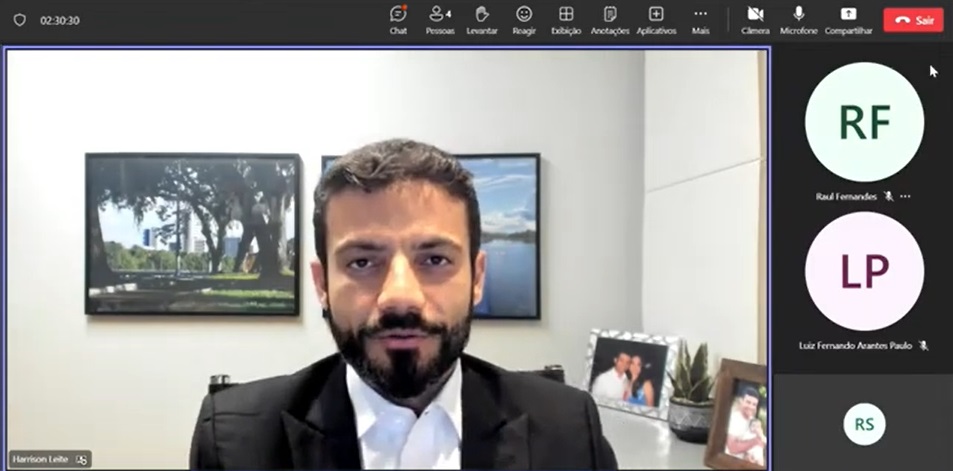
Task: Select the RF participant avatar
Action: [x=864, y=122]
